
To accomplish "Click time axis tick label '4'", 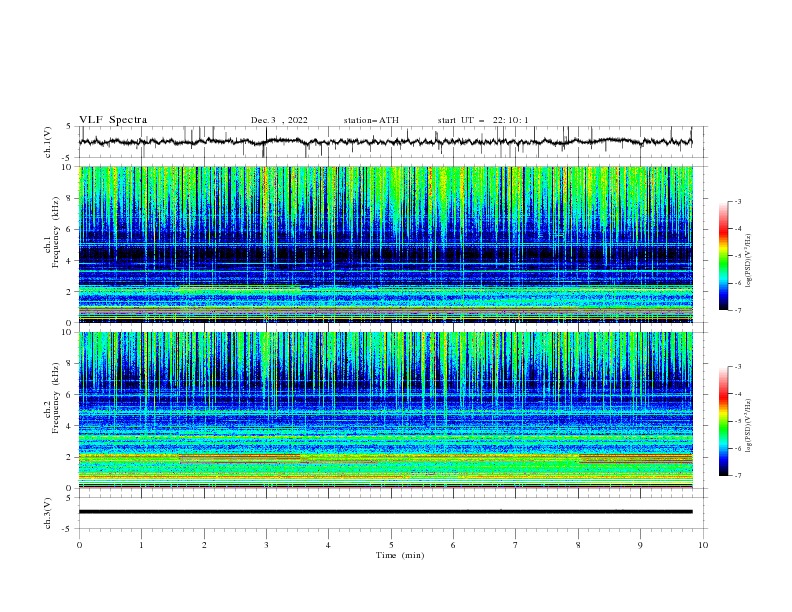I will tap(328, 545).
